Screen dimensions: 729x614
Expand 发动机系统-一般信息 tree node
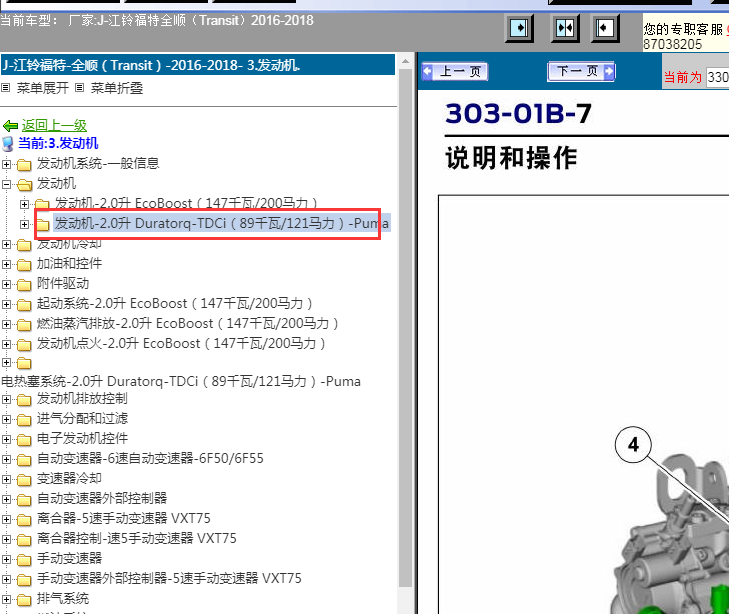7,164
